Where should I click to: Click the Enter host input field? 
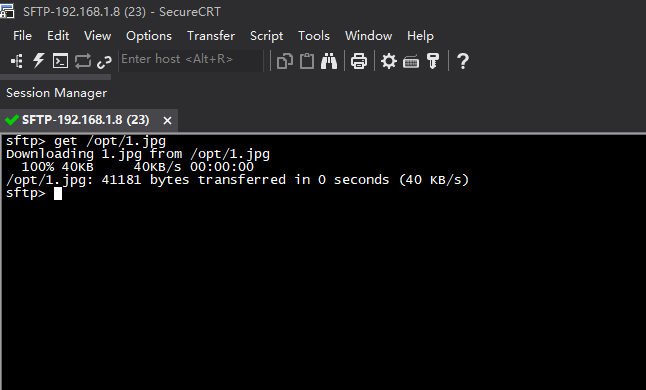click(x=191, y=61)
